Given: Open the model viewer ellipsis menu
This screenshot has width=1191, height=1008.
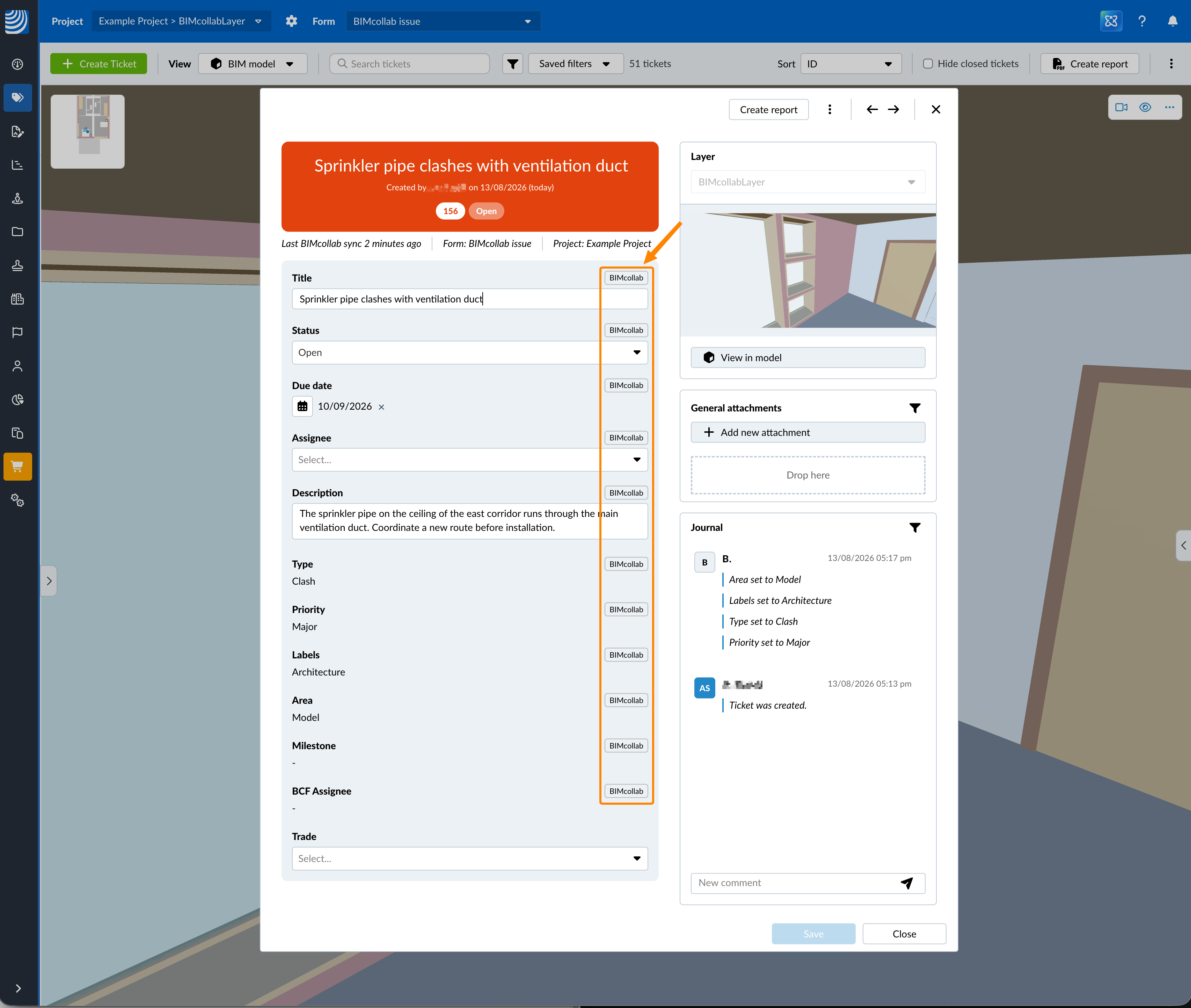Looking at the screenshot, I should click(1169, 108).
